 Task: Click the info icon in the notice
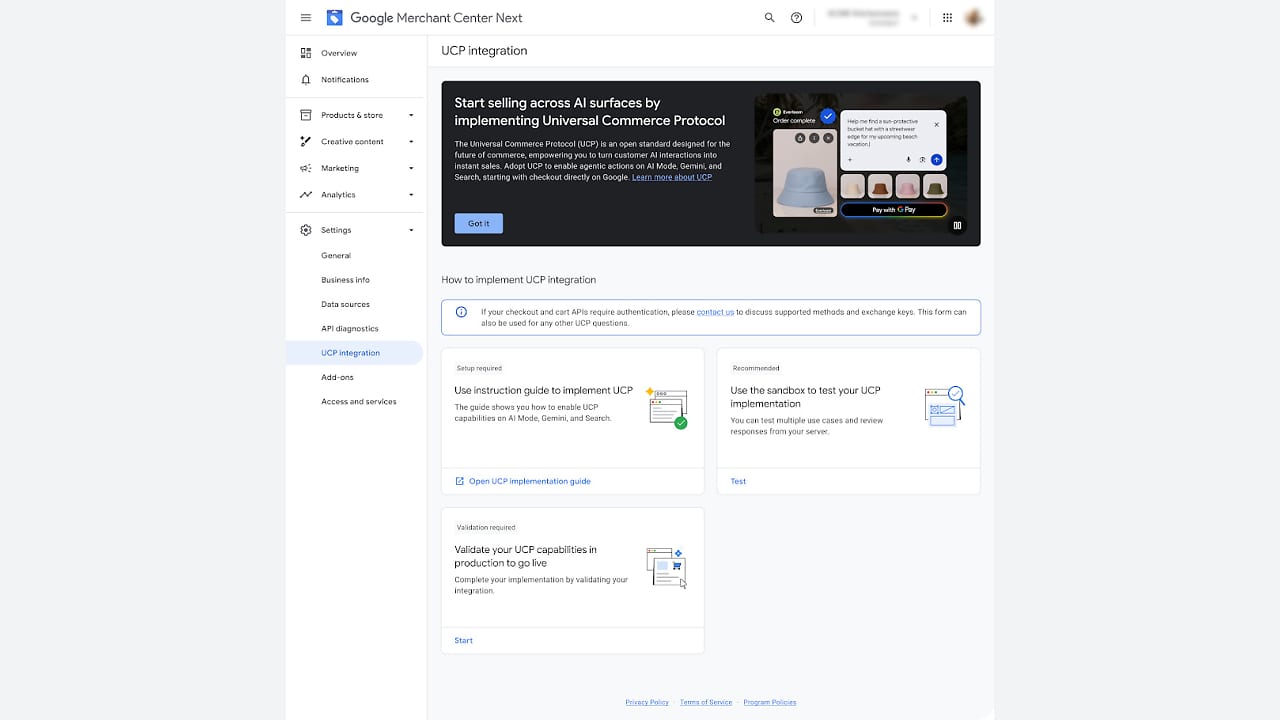[x=461, y=312]
